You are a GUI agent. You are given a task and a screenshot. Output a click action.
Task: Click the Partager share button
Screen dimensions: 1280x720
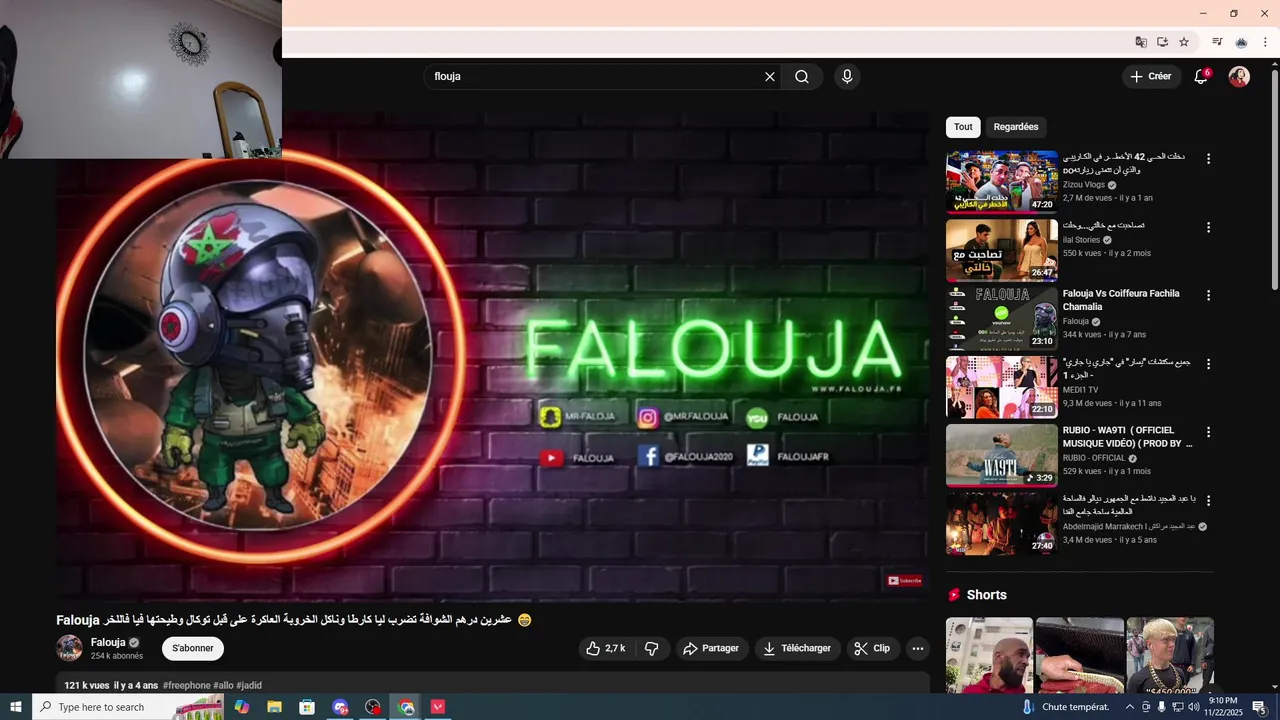712,648
